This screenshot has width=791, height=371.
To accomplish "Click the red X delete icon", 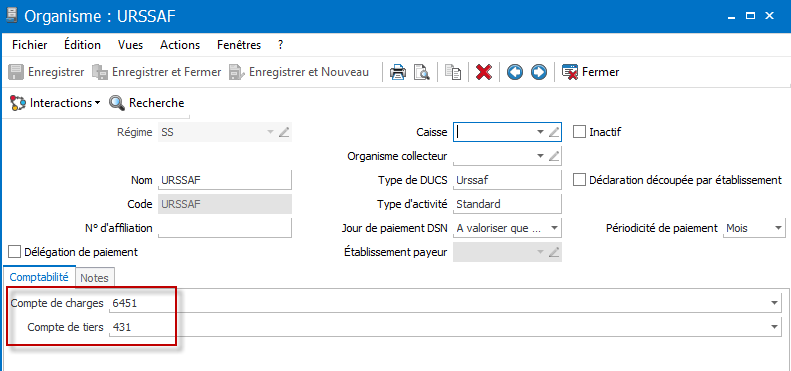I will pos(484,72).
